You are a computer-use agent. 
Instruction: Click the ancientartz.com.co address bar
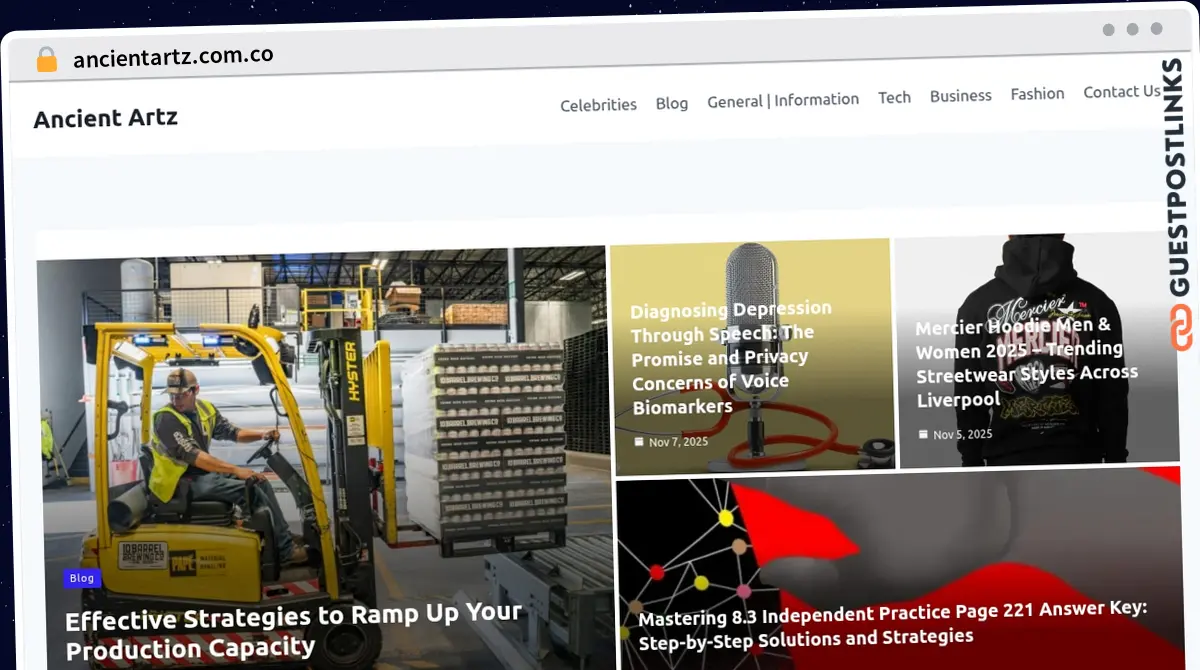click(173, 56)
